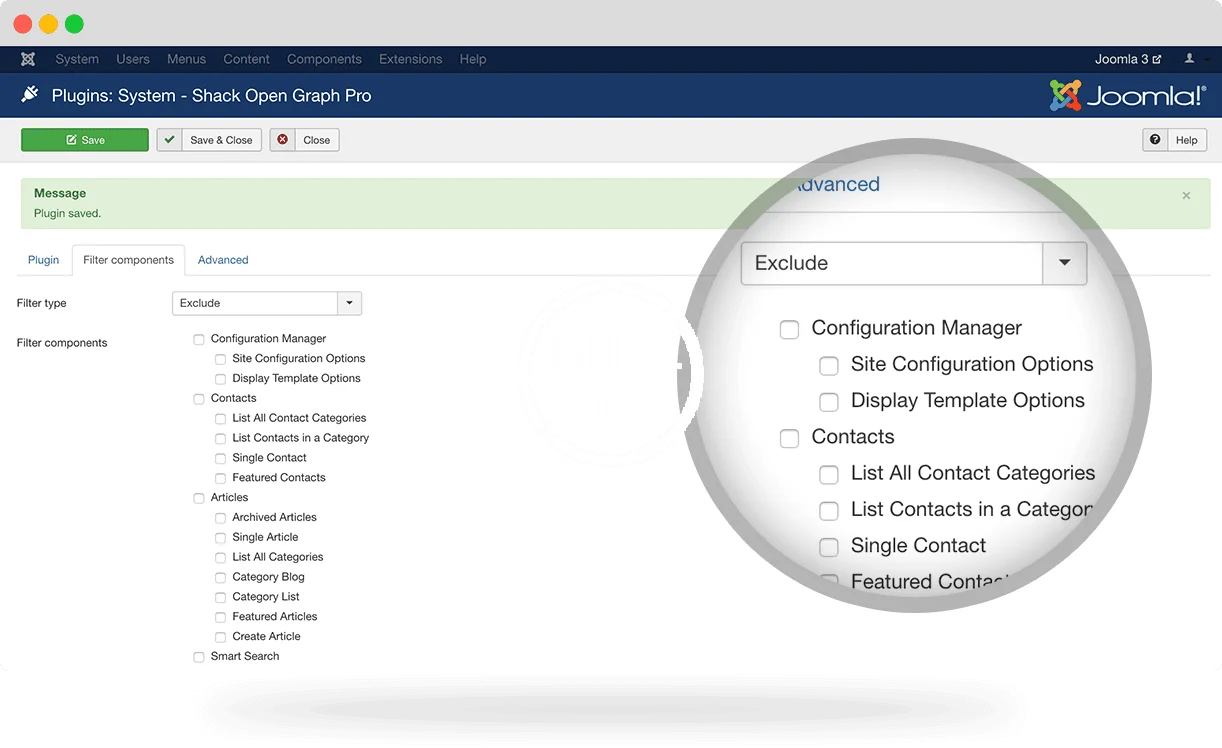Open the System menu
The height and width of the screenshot is (748, 1222).
pyautogui.click(x=77, y=59)
